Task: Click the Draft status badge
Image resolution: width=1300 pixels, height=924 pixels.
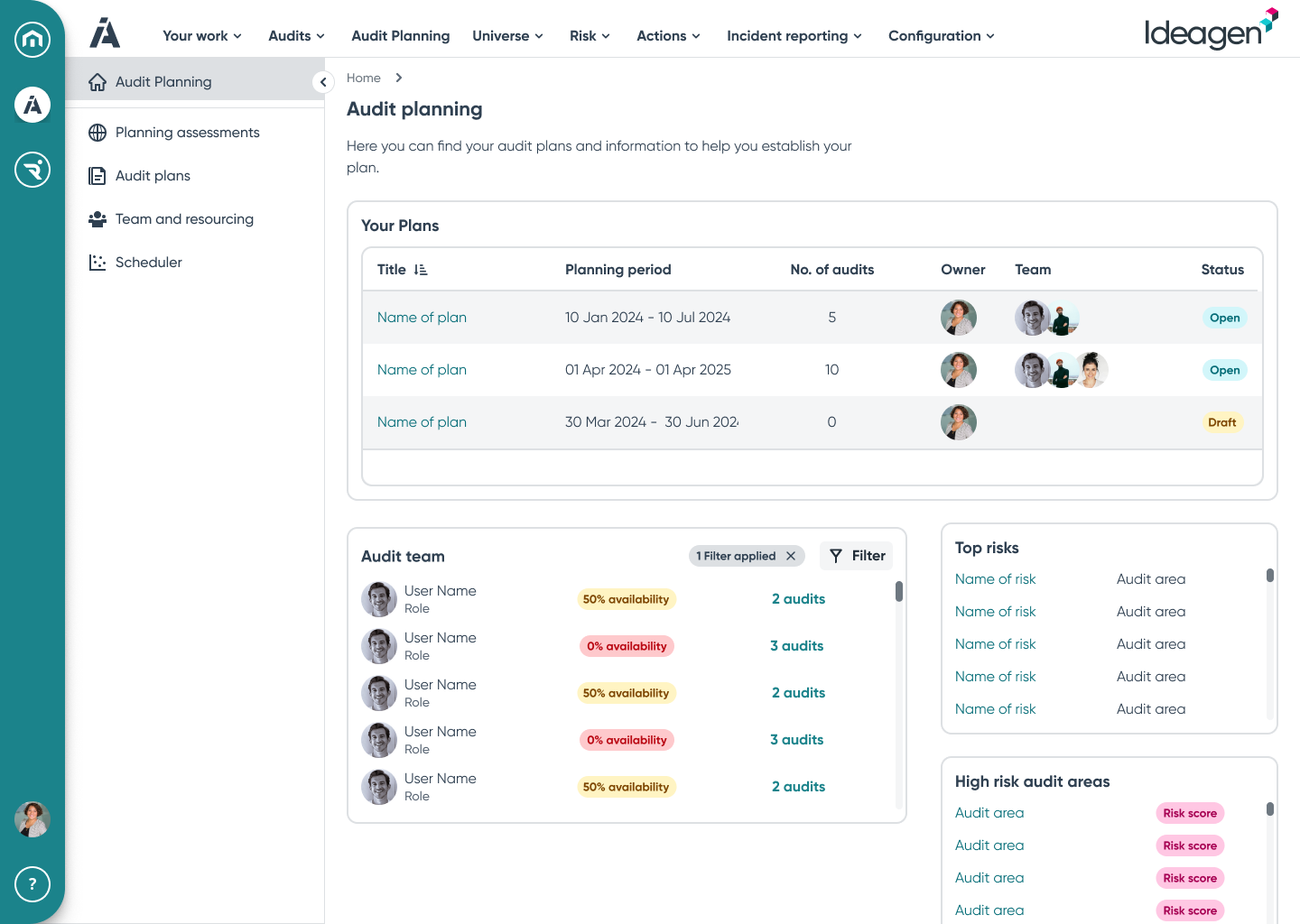Action: click(1221, 422)
